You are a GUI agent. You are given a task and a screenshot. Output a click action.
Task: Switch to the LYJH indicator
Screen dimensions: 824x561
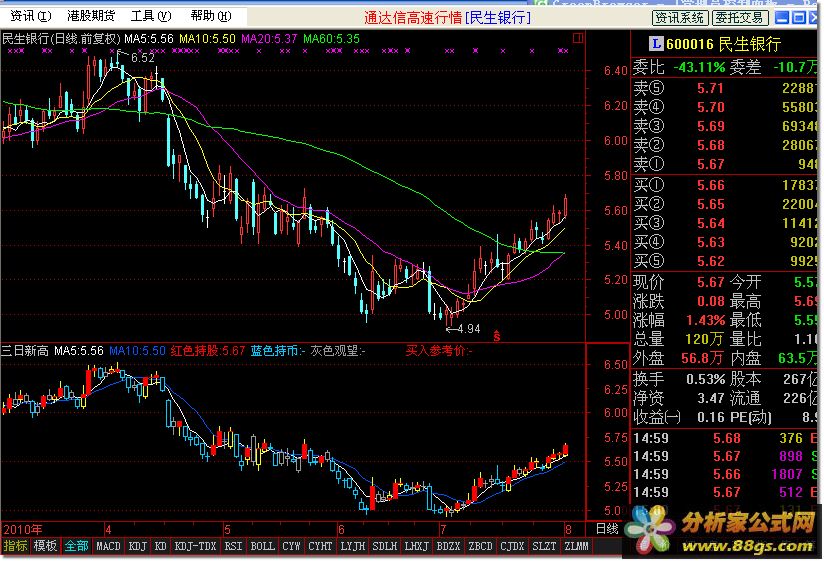(x=353, y=546)
